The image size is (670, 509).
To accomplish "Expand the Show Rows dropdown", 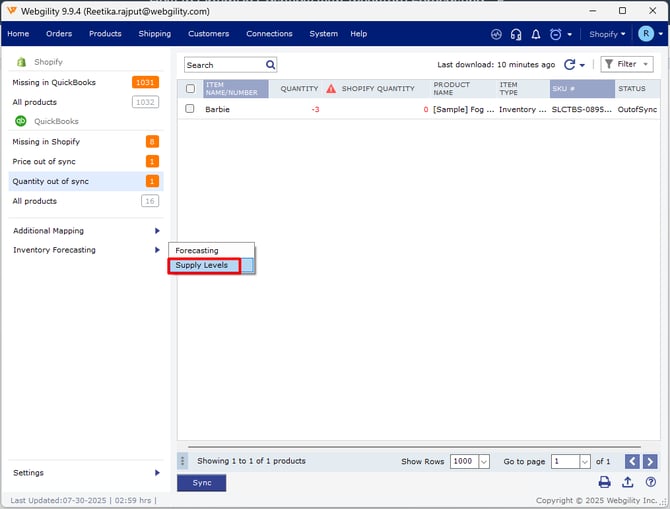I will click(484, 461).
